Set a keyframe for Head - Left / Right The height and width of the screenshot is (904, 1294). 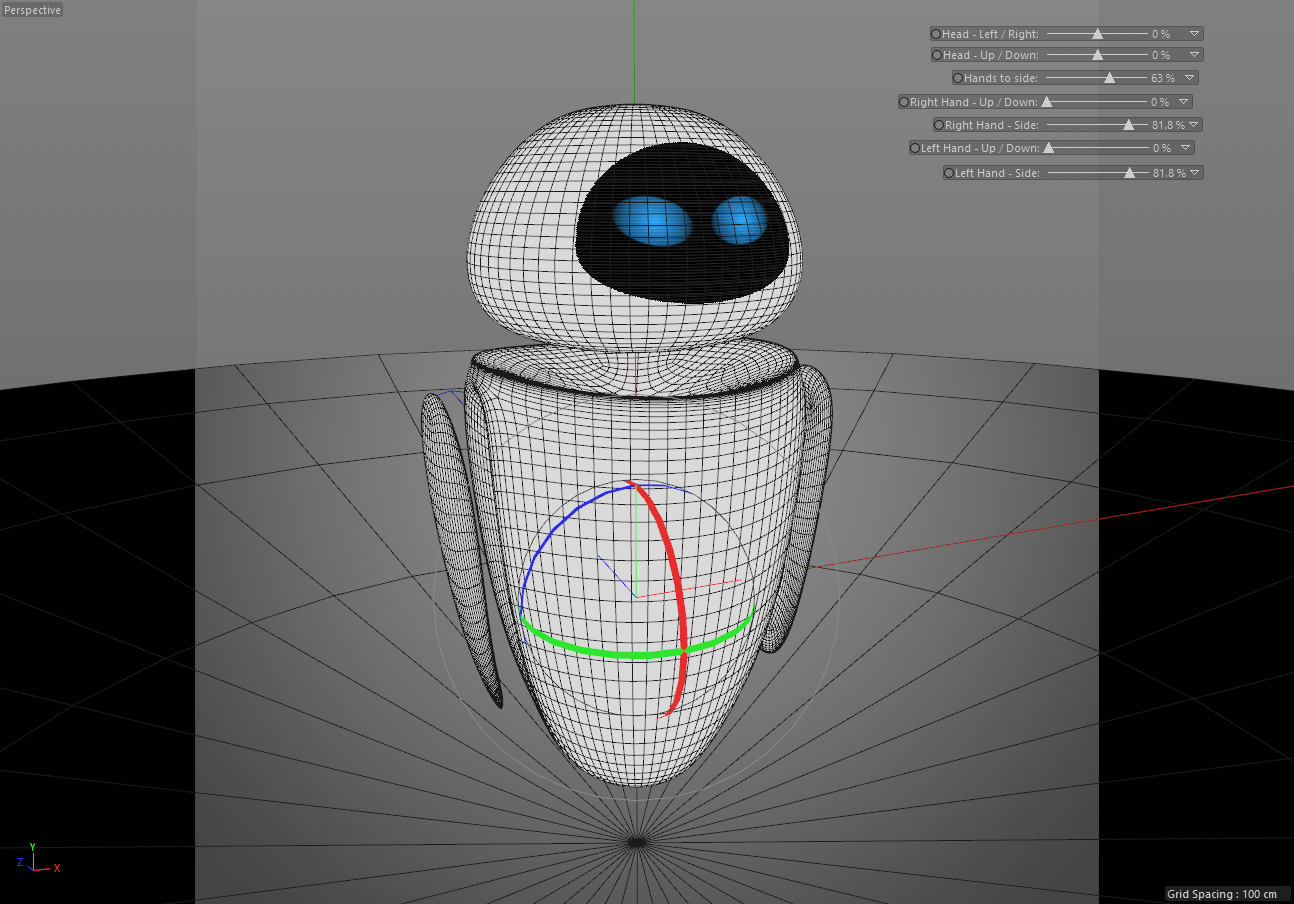click(936, 33)
